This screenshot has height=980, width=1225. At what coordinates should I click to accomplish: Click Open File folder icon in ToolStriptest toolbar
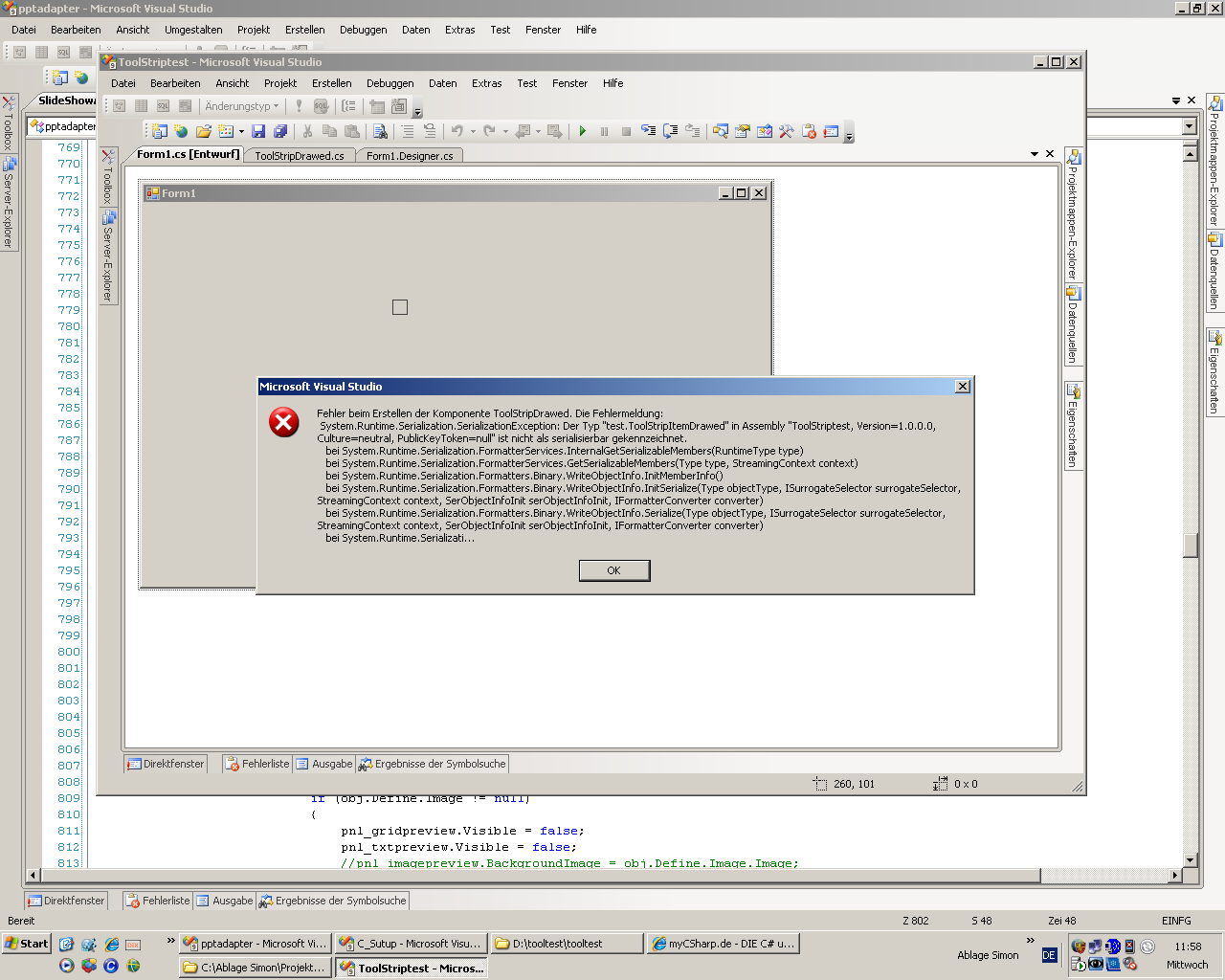click(203, 131)
